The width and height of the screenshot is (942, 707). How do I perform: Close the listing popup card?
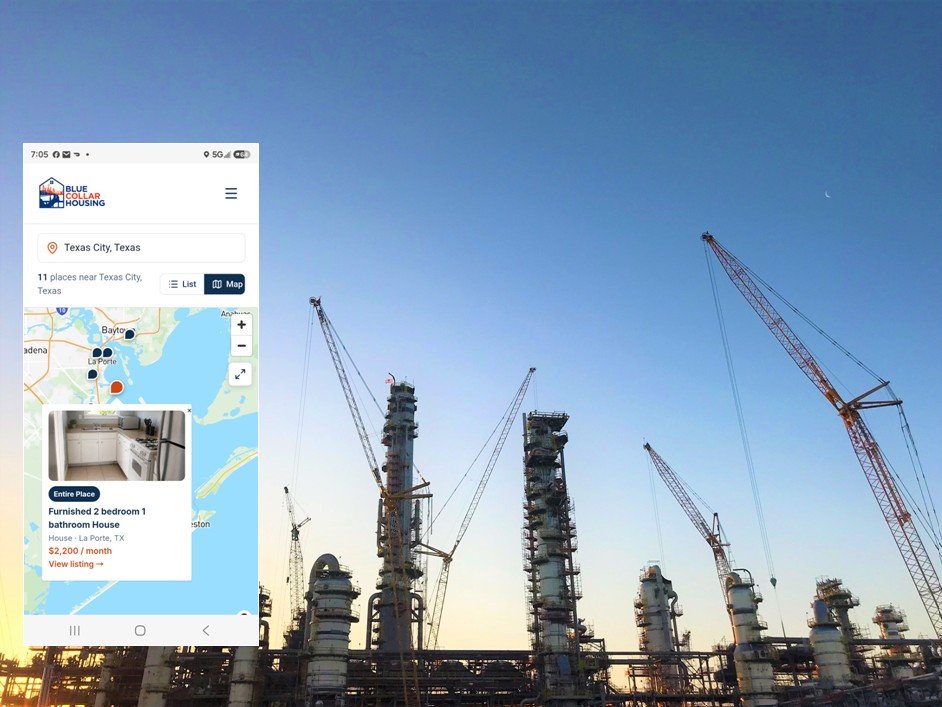pyautogui.click(x=189, y=411)
